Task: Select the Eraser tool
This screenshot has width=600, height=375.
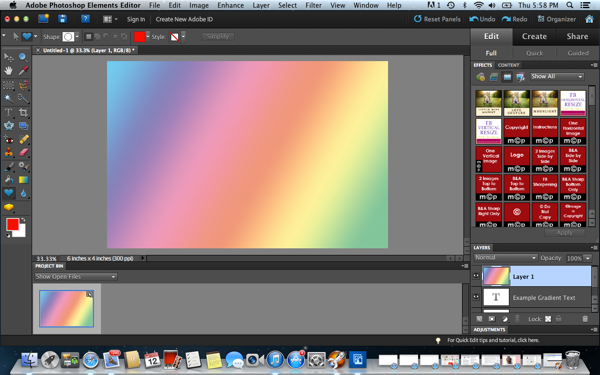Action: [23, 152]
